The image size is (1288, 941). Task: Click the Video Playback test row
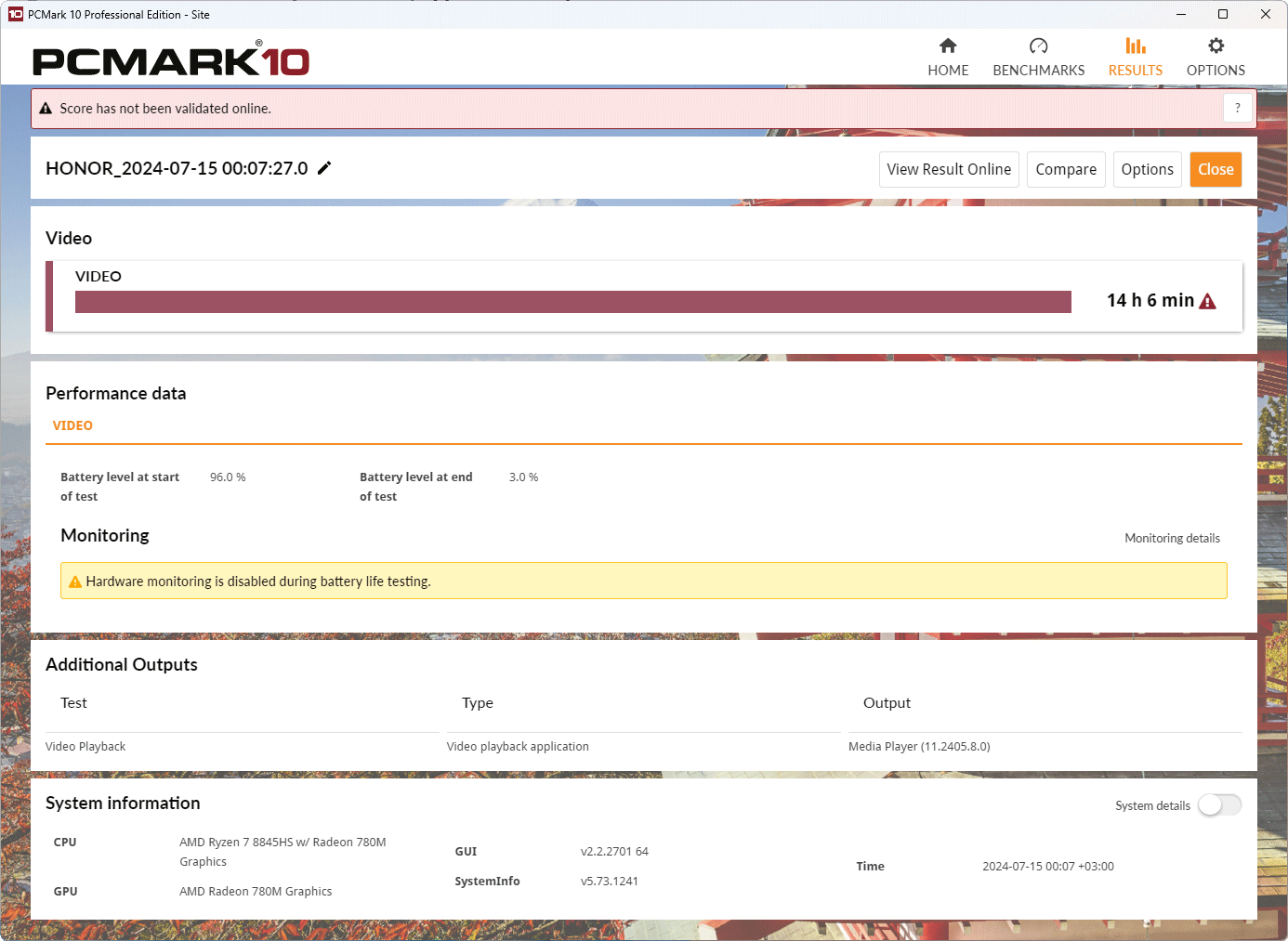[x=85, y=746]
